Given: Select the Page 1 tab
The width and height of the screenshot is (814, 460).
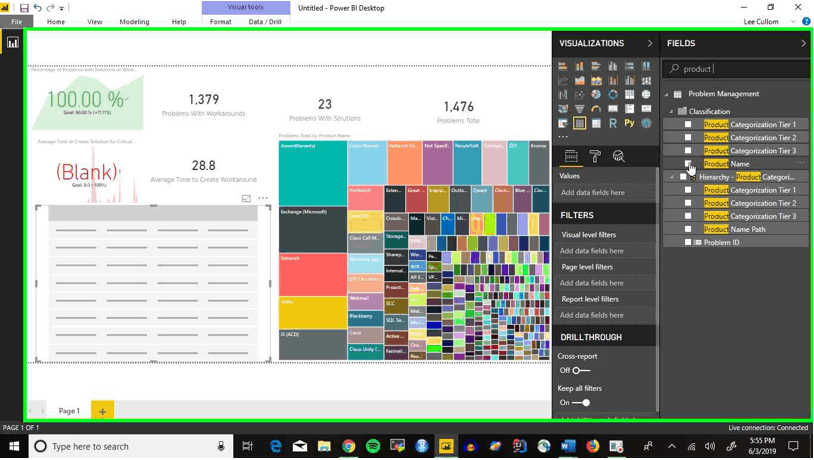Looking at the screenshot, I should (69, 411).
